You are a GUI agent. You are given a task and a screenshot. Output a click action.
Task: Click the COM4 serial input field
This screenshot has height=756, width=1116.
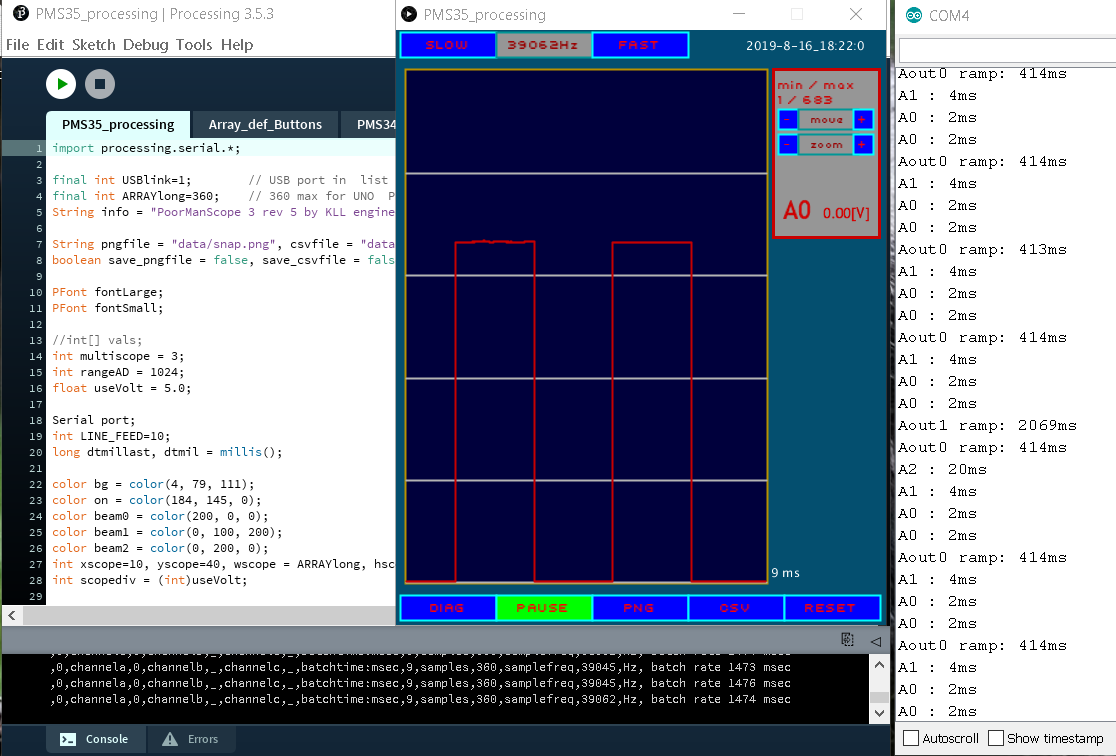coord(1006,50)
